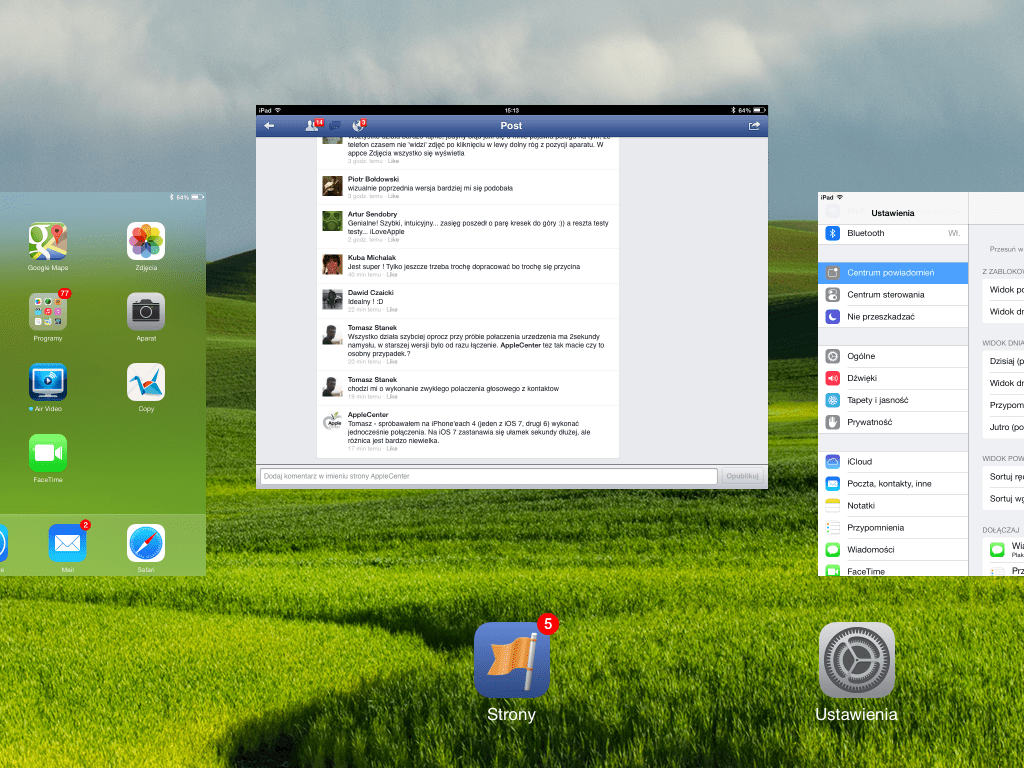Open the Strony app icon
The width and height of the screenshot is (1024, 768).
[x=511, y=660]
